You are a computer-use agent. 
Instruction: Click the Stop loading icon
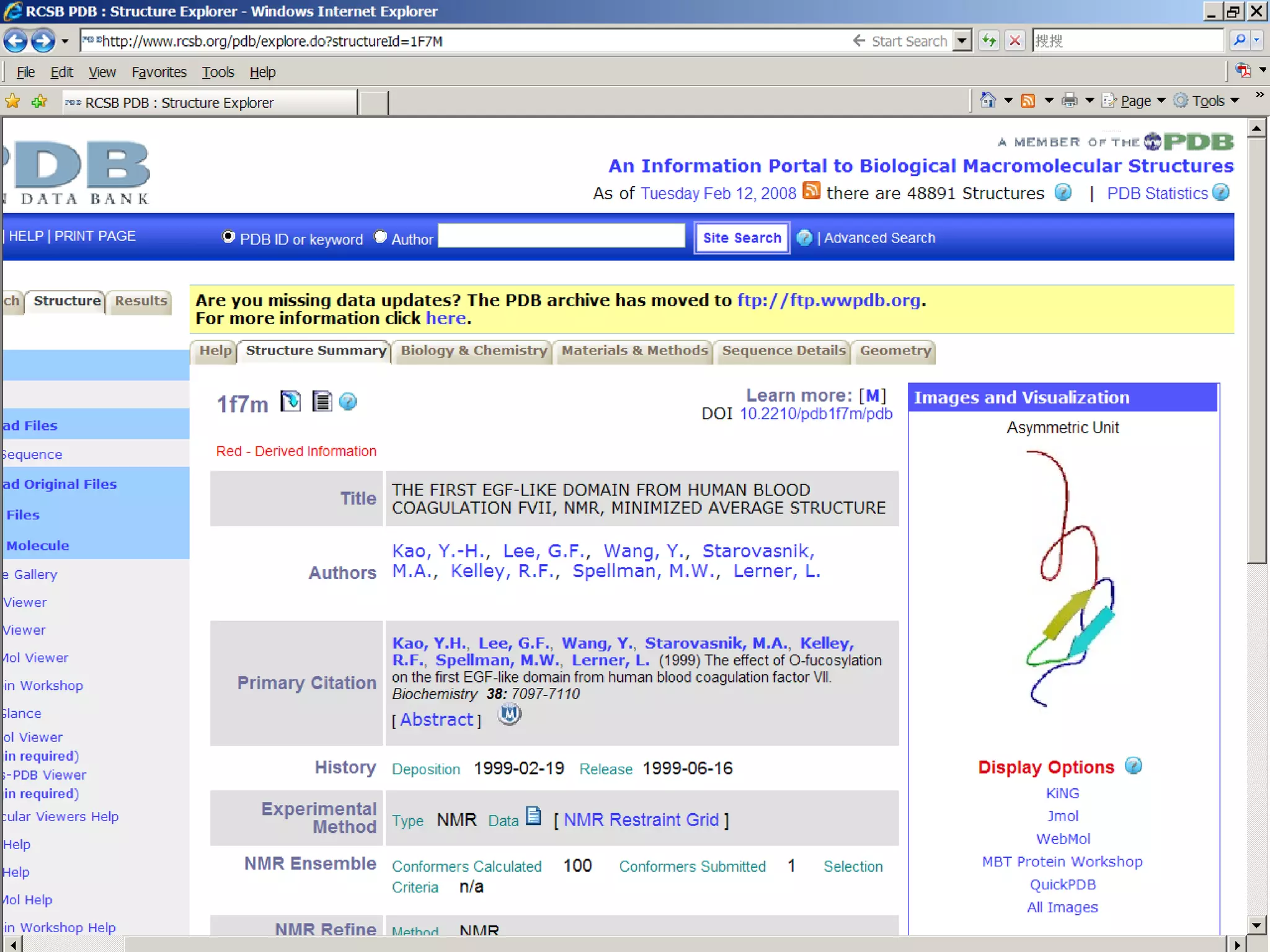1015,42
